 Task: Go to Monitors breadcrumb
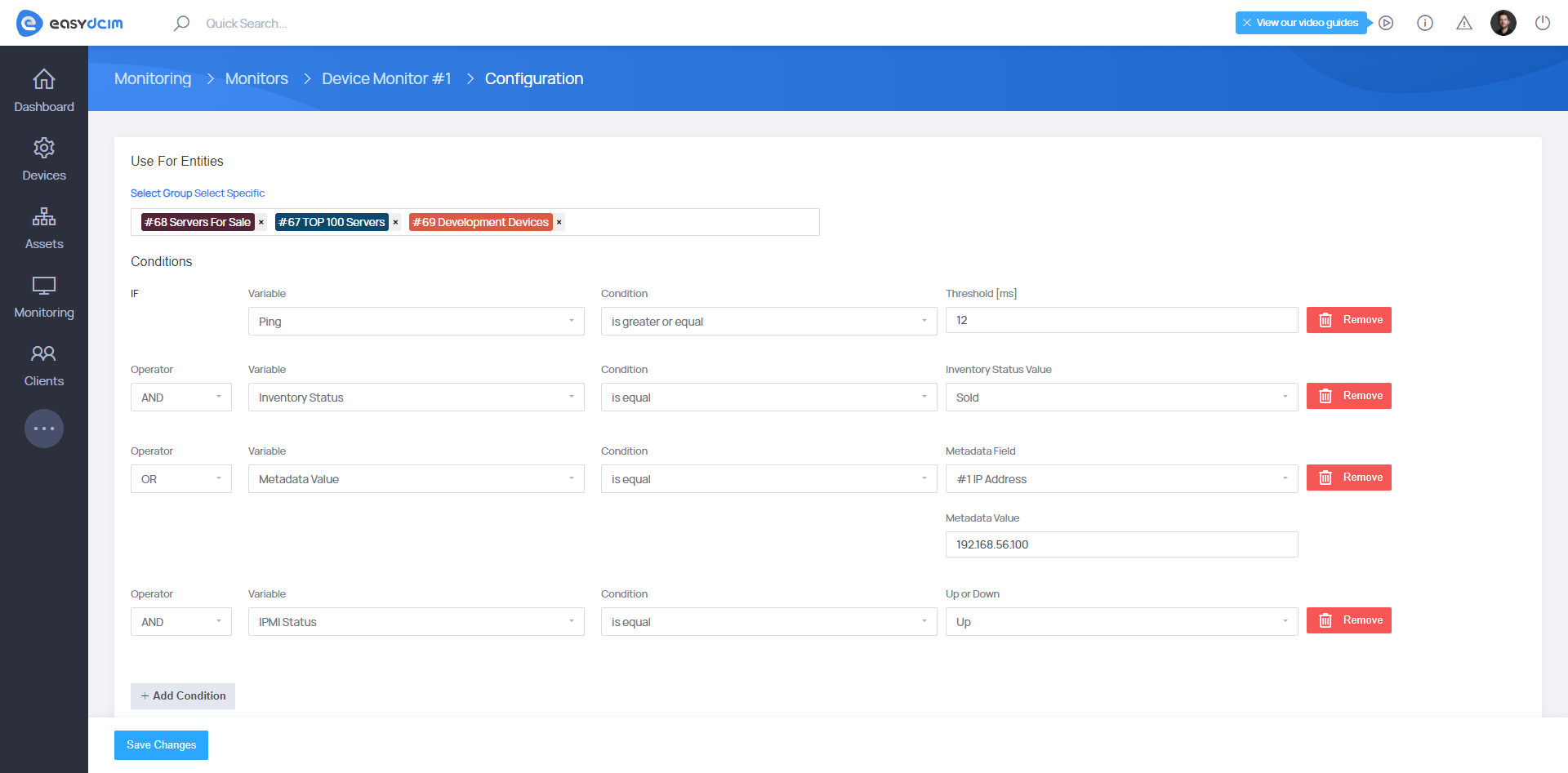(x=256, y=78)
